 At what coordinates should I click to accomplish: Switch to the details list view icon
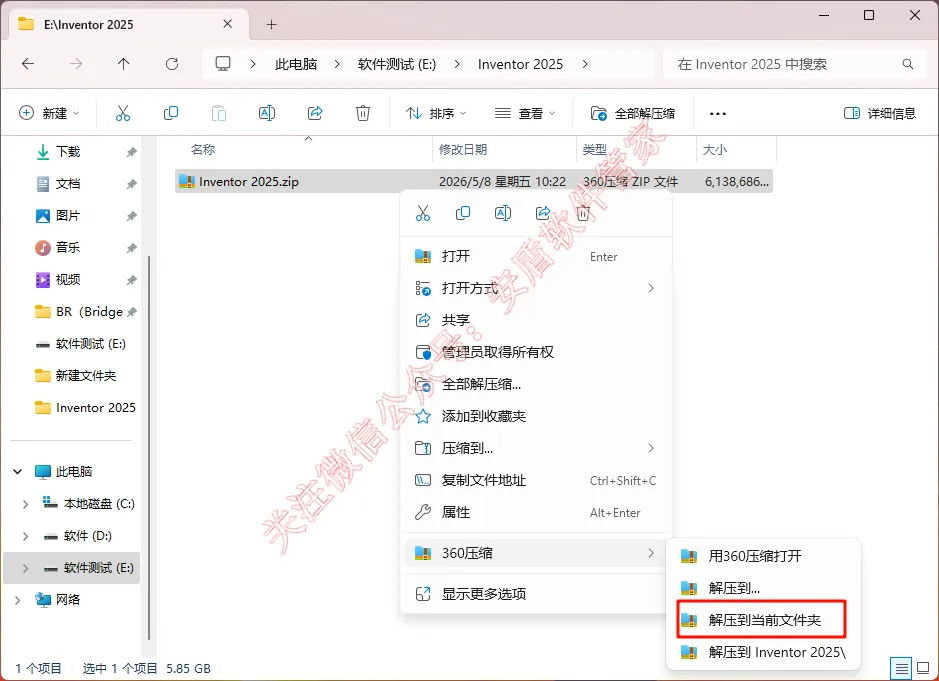(901, 668)
